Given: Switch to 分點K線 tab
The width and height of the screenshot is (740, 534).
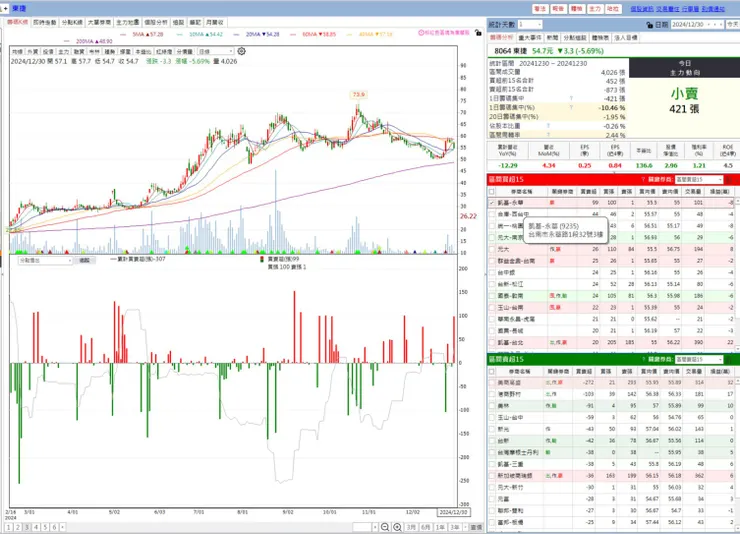Looking at the screenshot, I should [x=72, y=22].
